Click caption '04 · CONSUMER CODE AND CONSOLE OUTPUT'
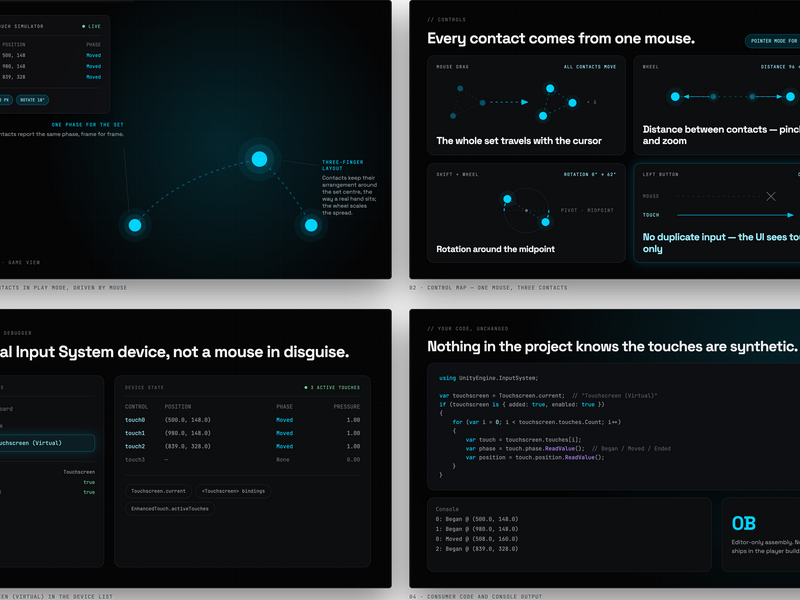Viewport: 800px width, 600px height. point(475,596)
